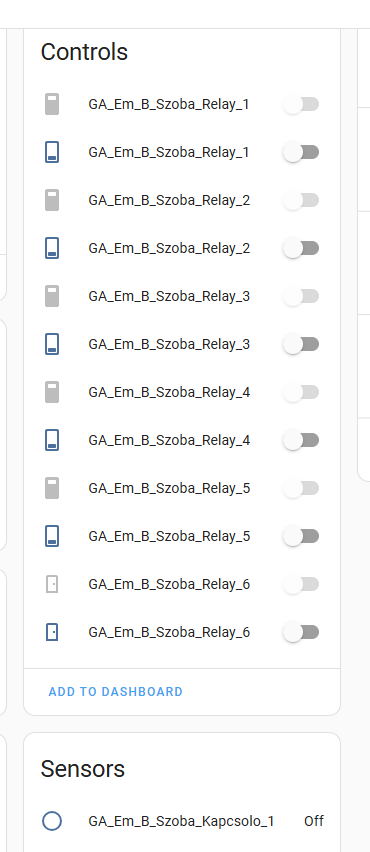This screenshot has width=370, height=852.
Task: Toggle the dimmed Relay_4 switch
Action: (301, 392)
